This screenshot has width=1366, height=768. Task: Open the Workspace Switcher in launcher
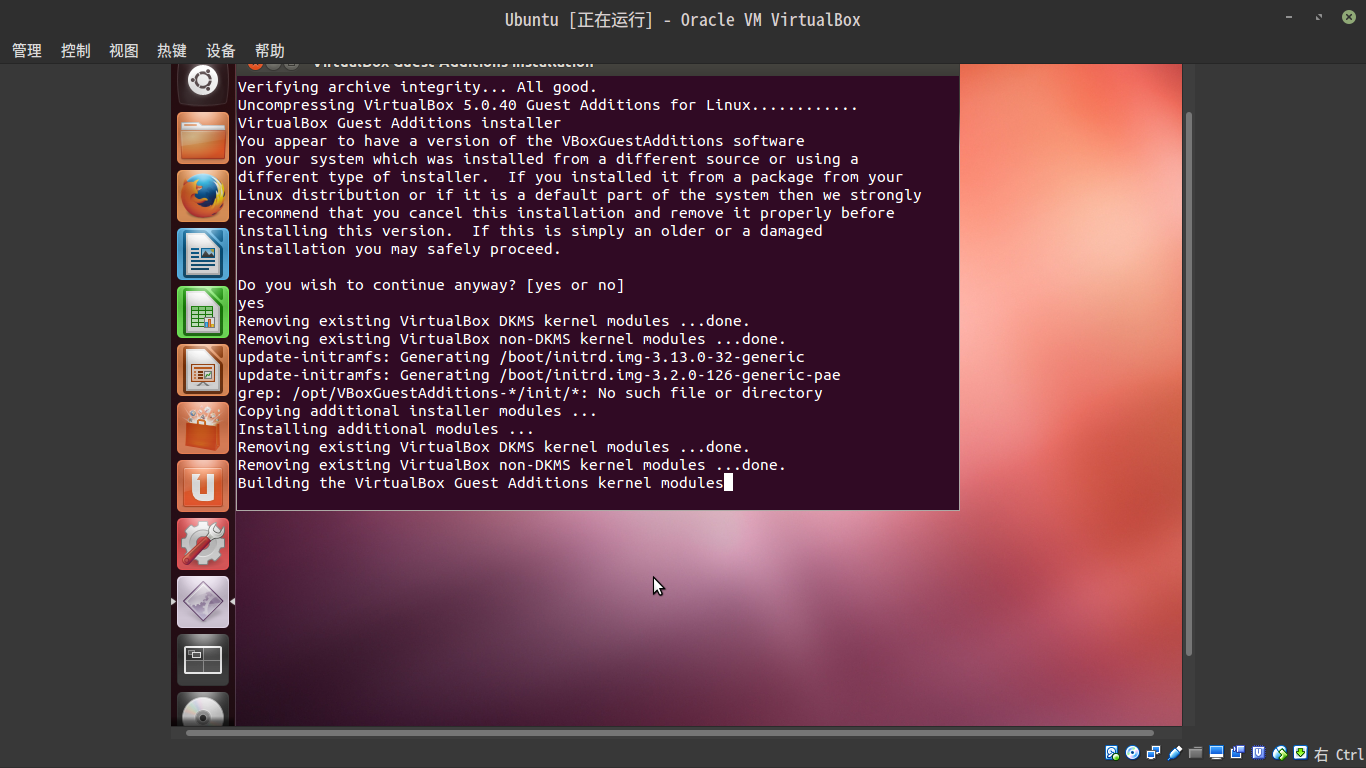[203, 660]
